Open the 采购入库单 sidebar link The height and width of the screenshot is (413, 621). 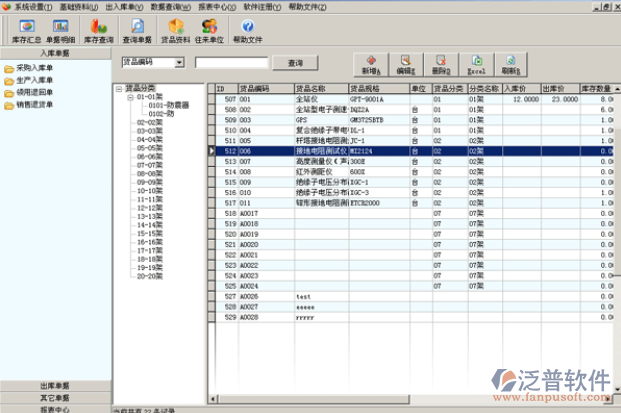(x=34, y=68)
